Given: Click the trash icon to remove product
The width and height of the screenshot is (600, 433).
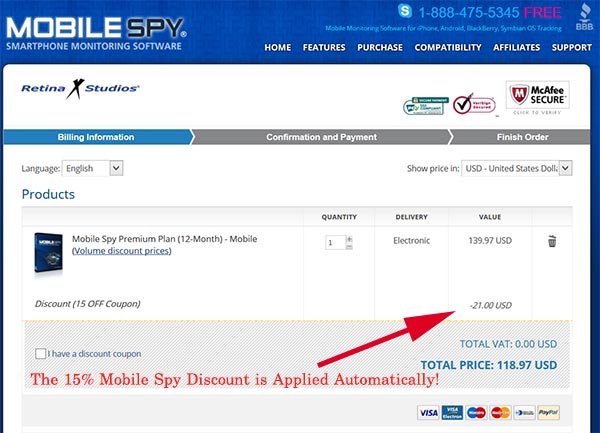Looking at the screenshot, I should [552, 241].
